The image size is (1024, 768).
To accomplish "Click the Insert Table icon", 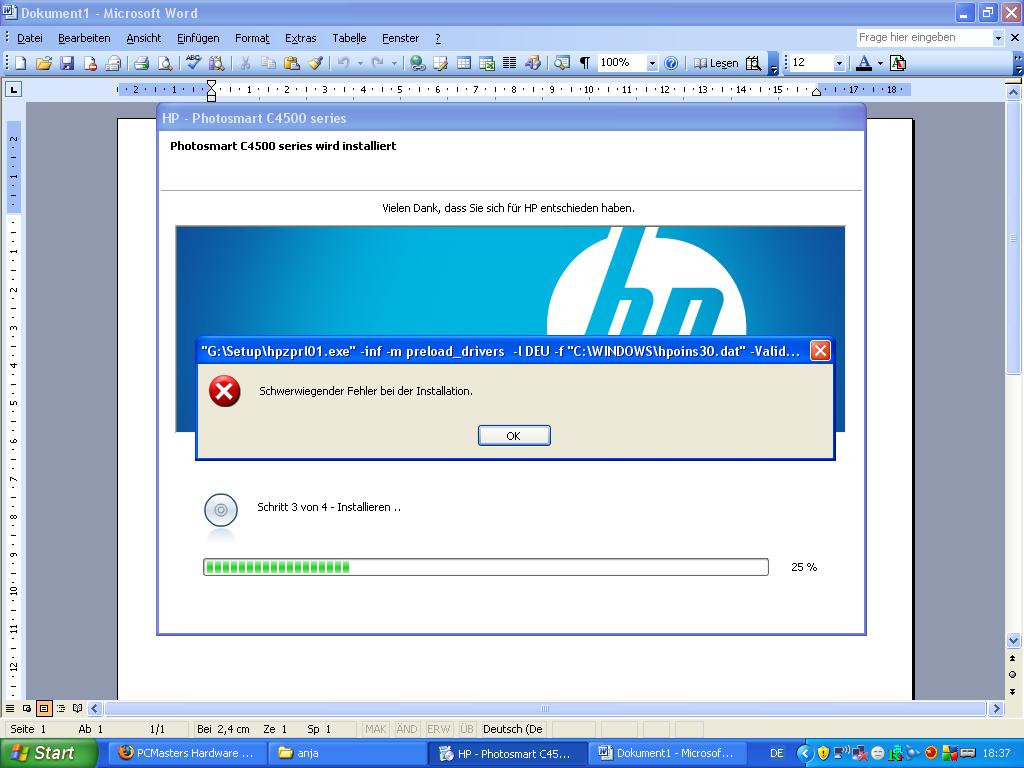I will click(x=464, y=63).
